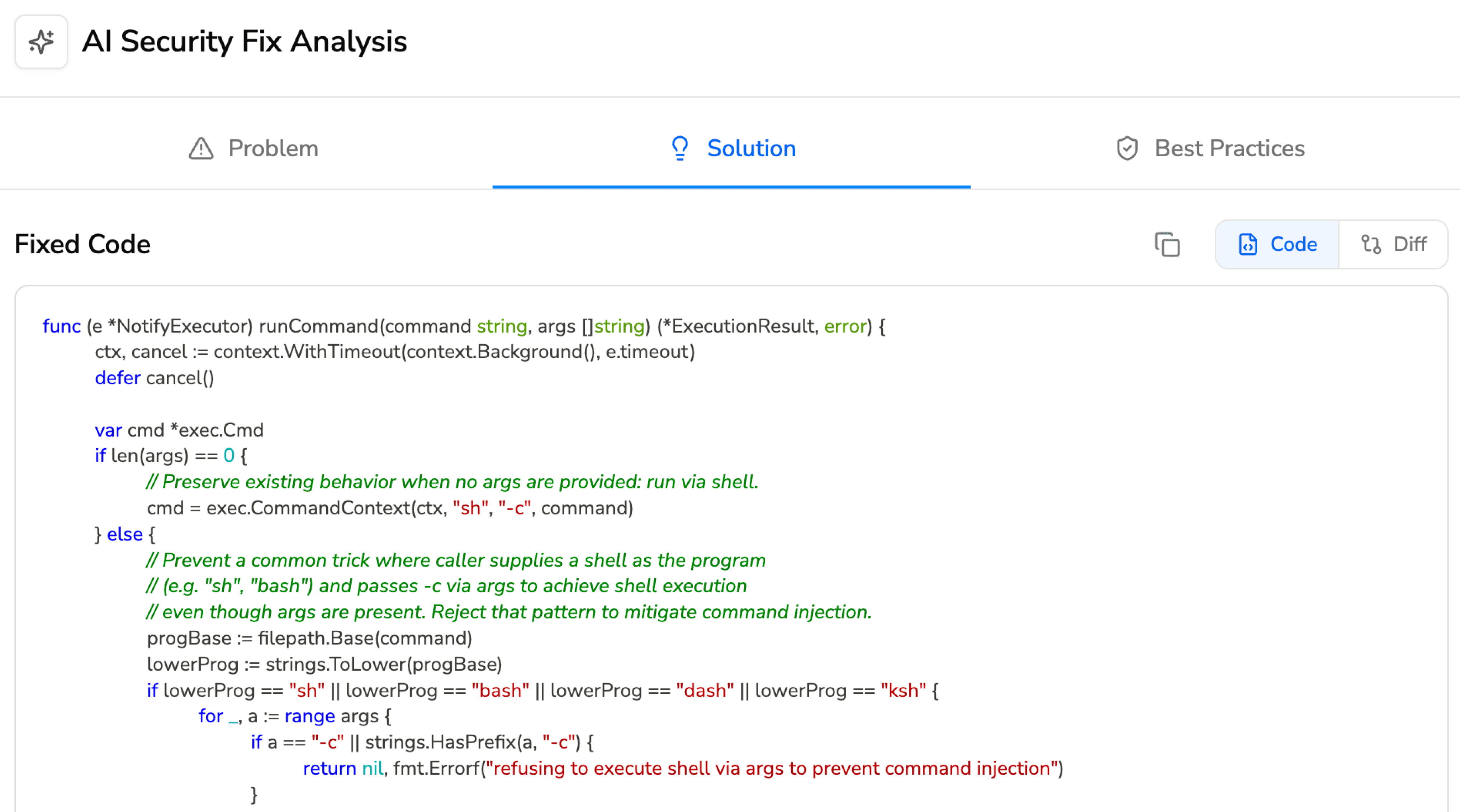Open the Best Practices tab
The height and width of the screenshot is (812, 1460).
(x=1229, y=148)
